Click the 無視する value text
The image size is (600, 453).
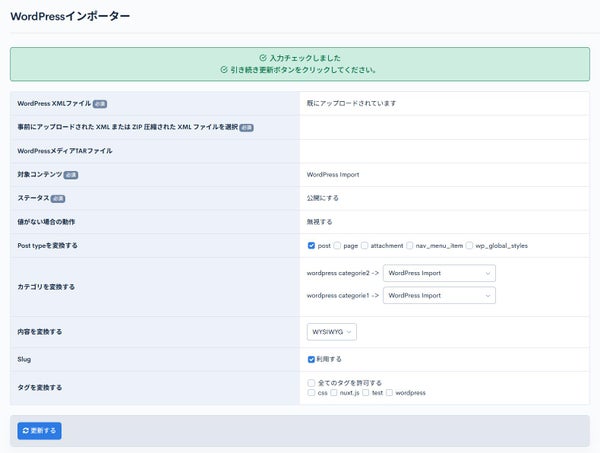click(320, 222)
